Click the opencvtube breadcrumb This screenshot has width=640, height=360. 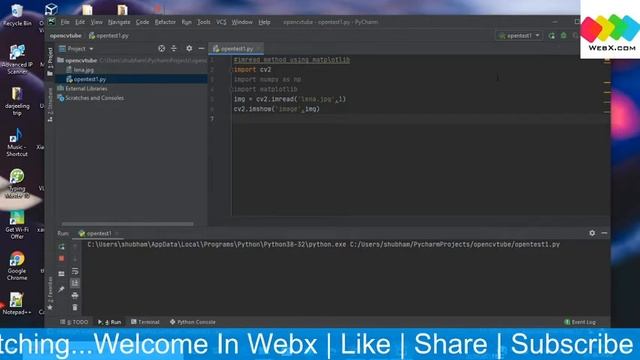coord(66,36)
